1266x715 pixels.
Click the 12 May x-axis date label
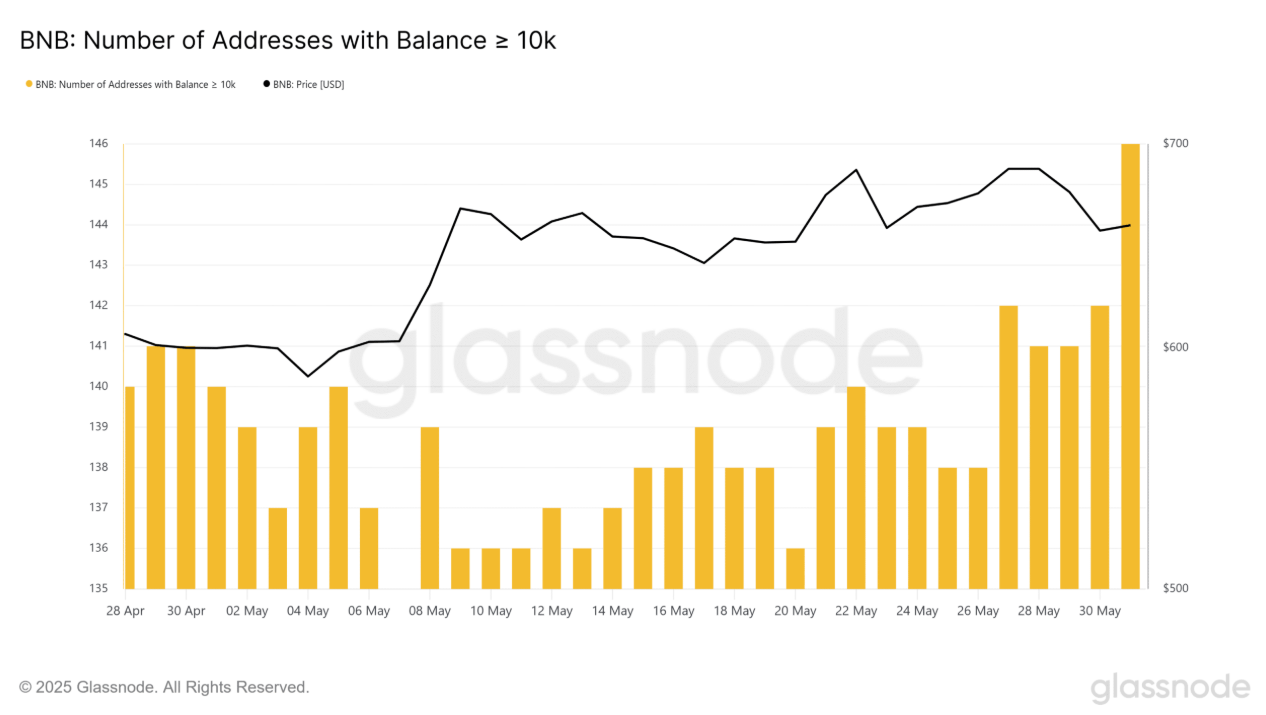tap(552, 611)
